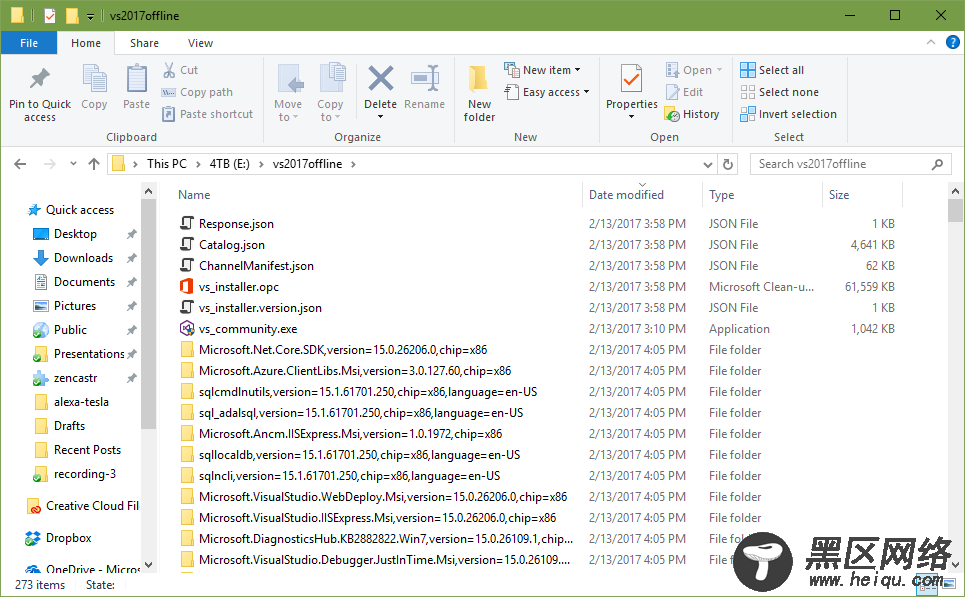
Task: Open the Open button dropdown
Action: click(x=719, y=70)
